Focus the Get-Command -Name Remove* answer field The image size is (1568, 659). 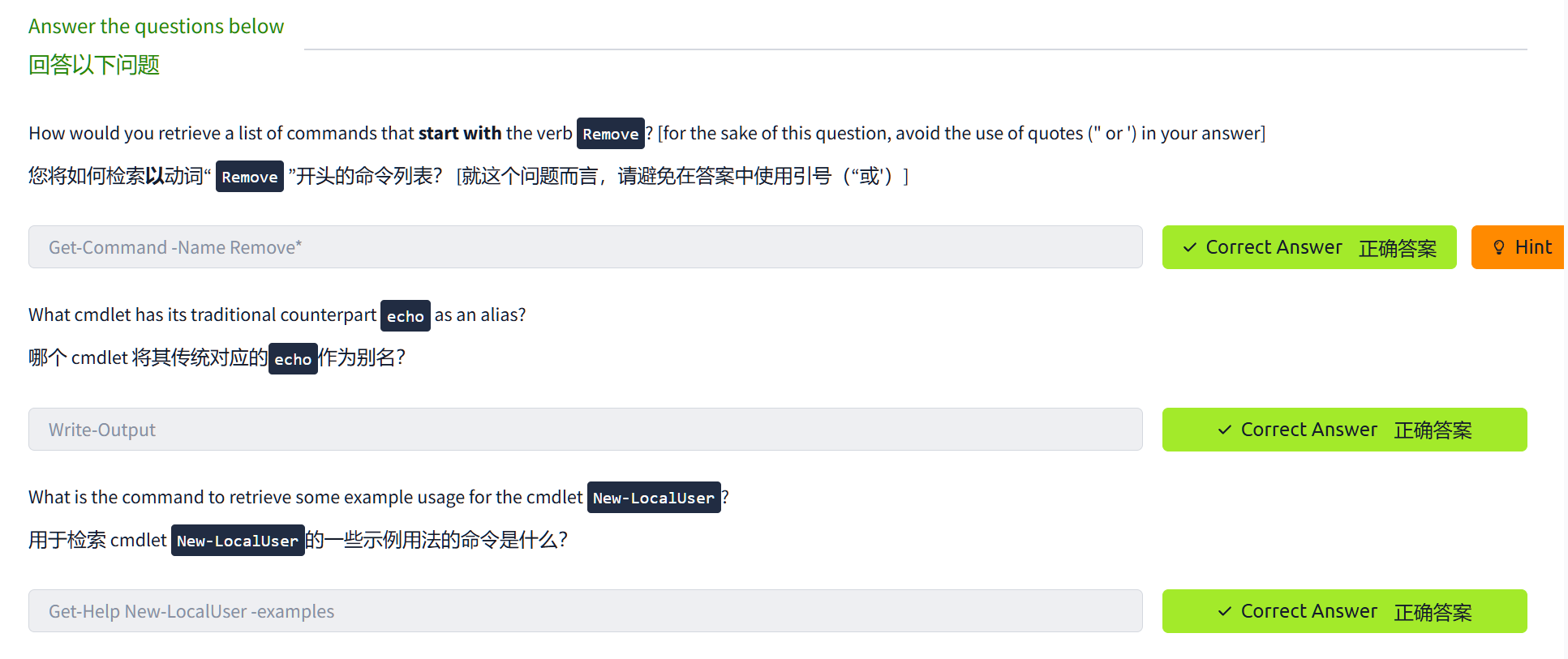(585, 248)
